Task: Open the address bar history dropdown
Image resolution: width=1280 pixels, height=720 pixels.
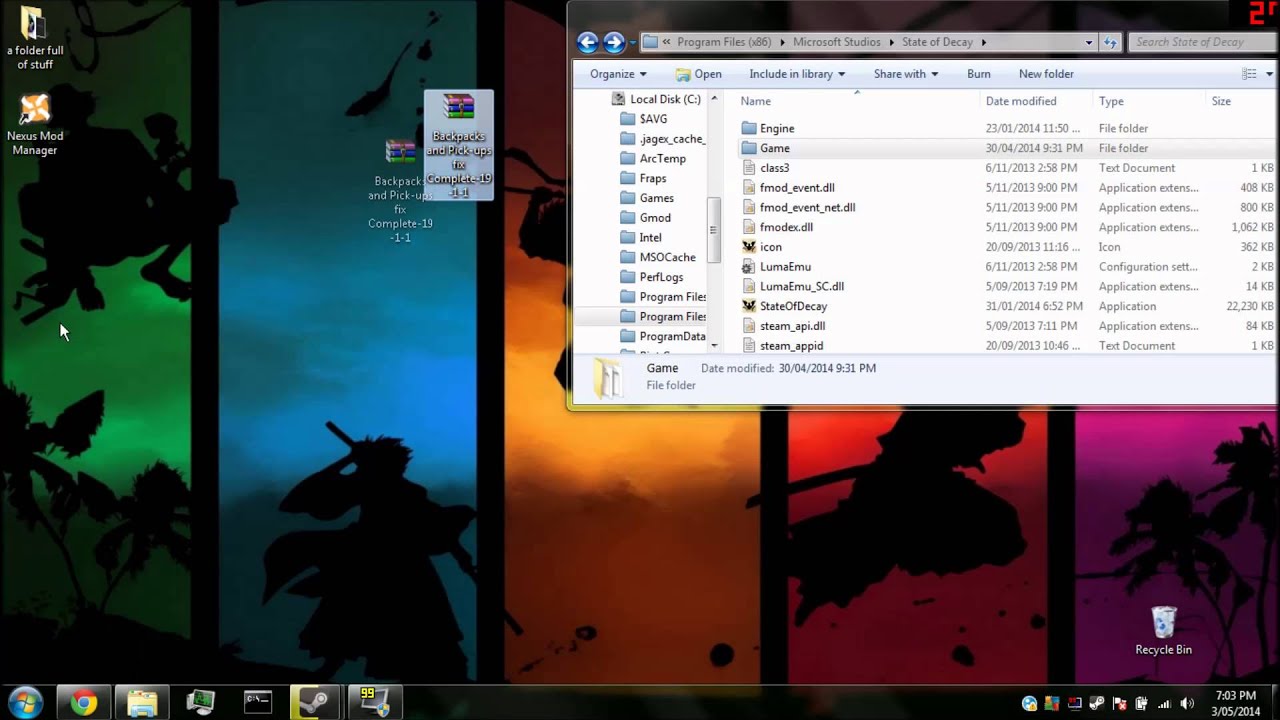Action: [1089, 42]
